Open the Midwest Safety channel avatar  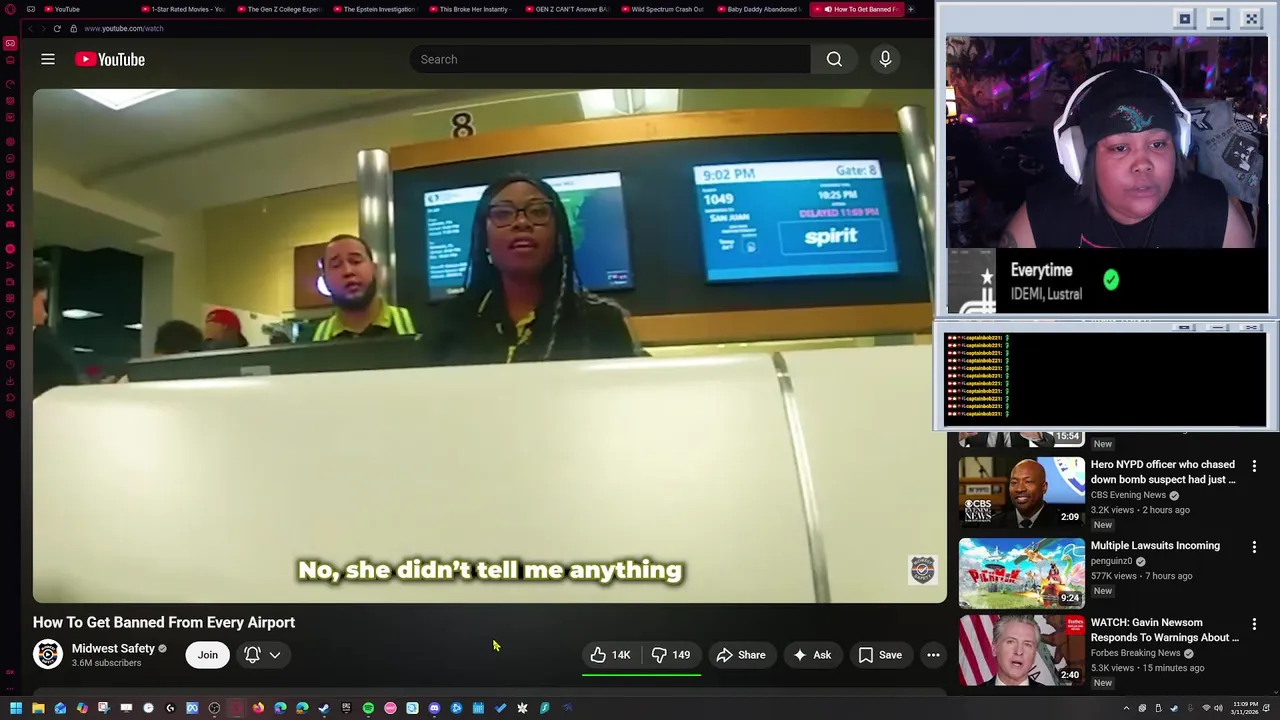click(48, 654)
